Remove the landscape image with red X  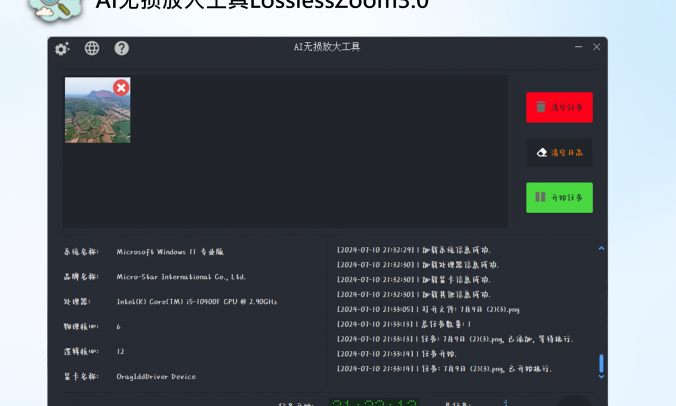click(121, 87)
